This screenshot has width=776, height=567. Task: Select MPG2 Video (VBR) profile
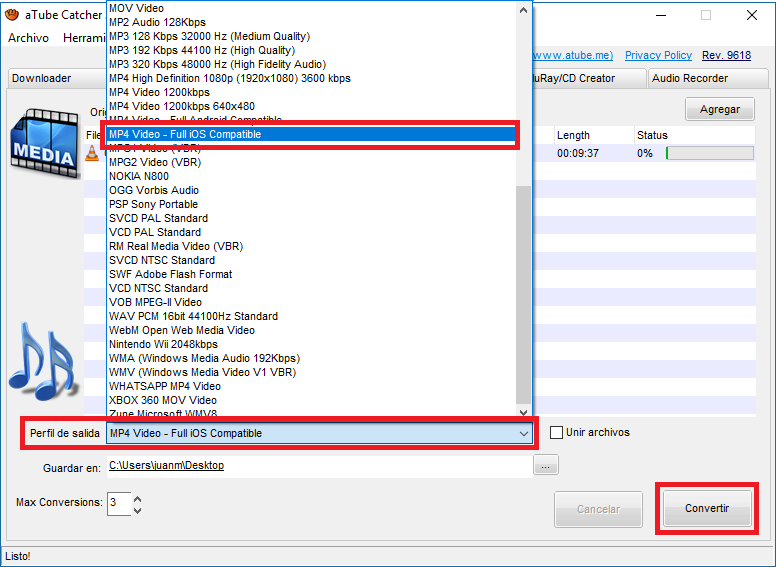(x=311, y=162)
